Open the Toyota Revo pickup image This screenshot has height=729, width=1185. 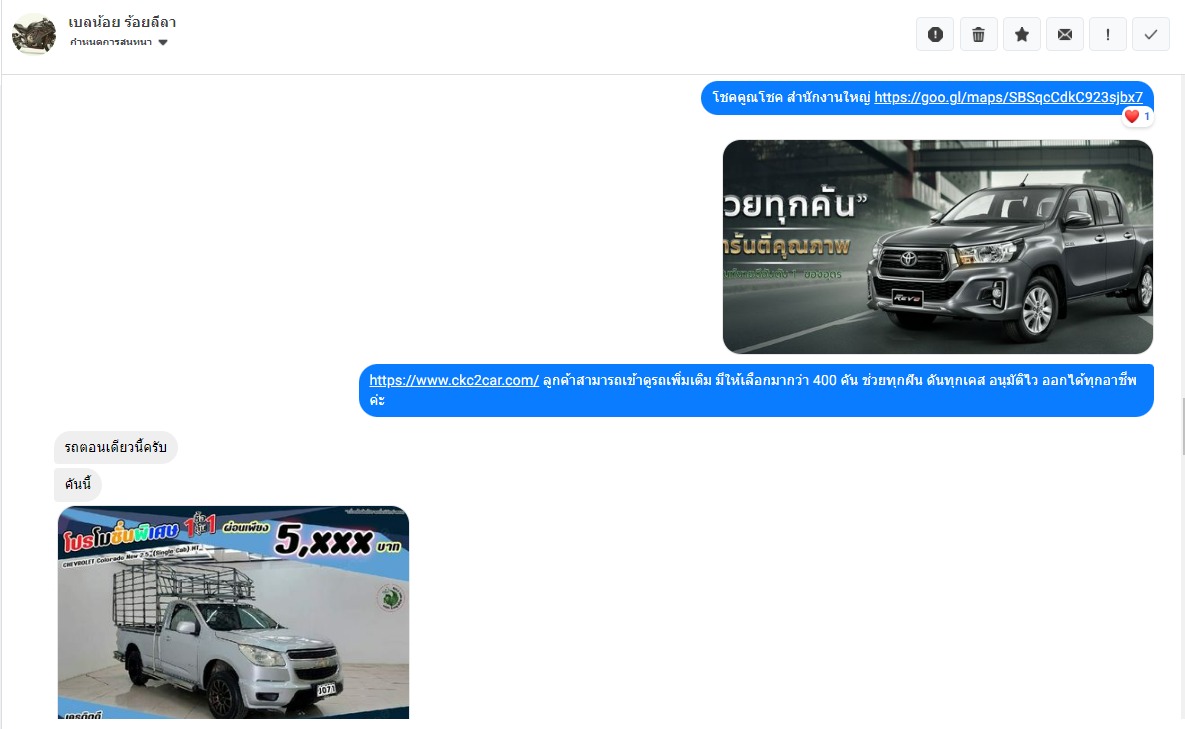(938, 246)
